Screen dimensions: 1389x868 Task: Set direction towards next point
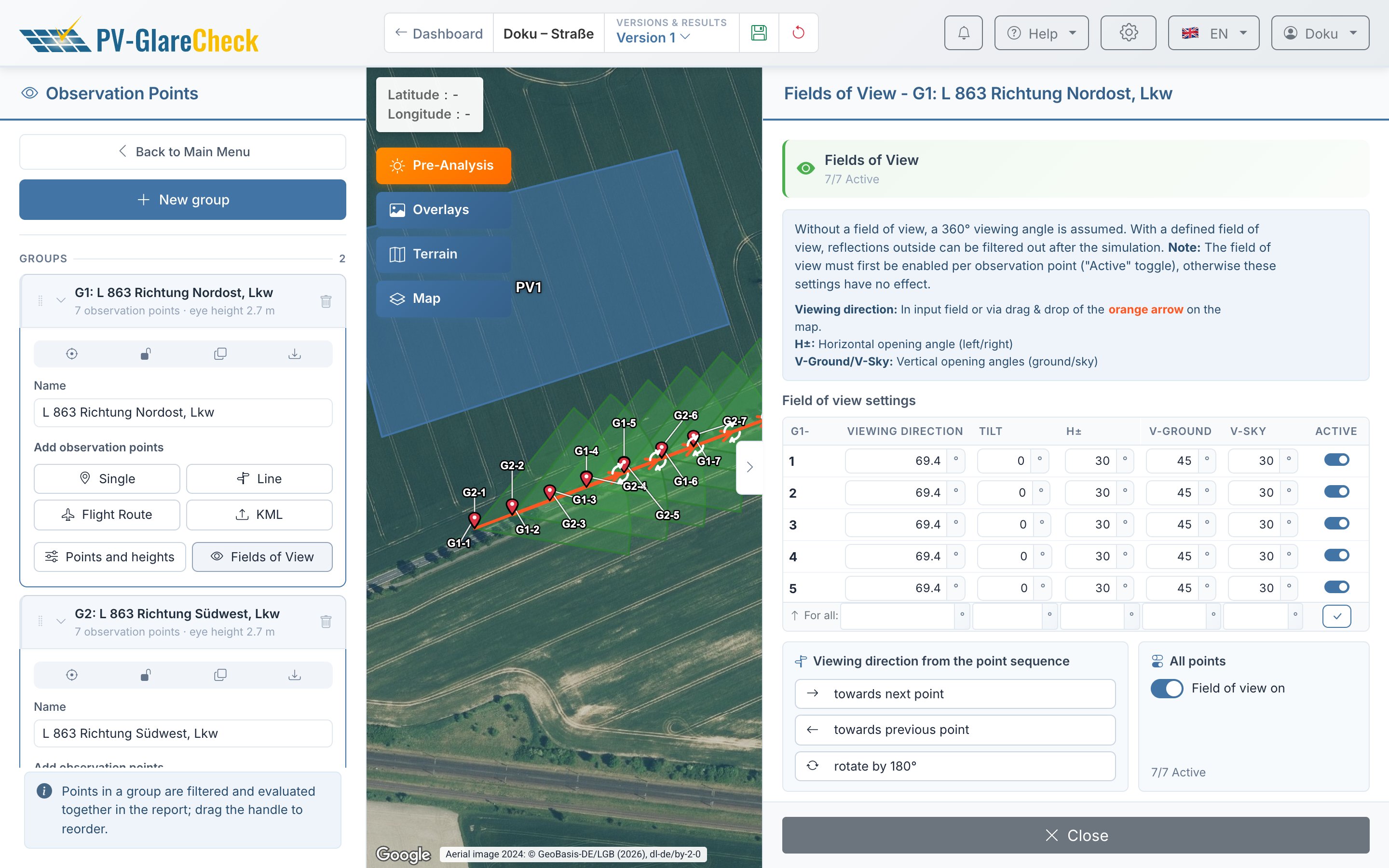[954, 694]
